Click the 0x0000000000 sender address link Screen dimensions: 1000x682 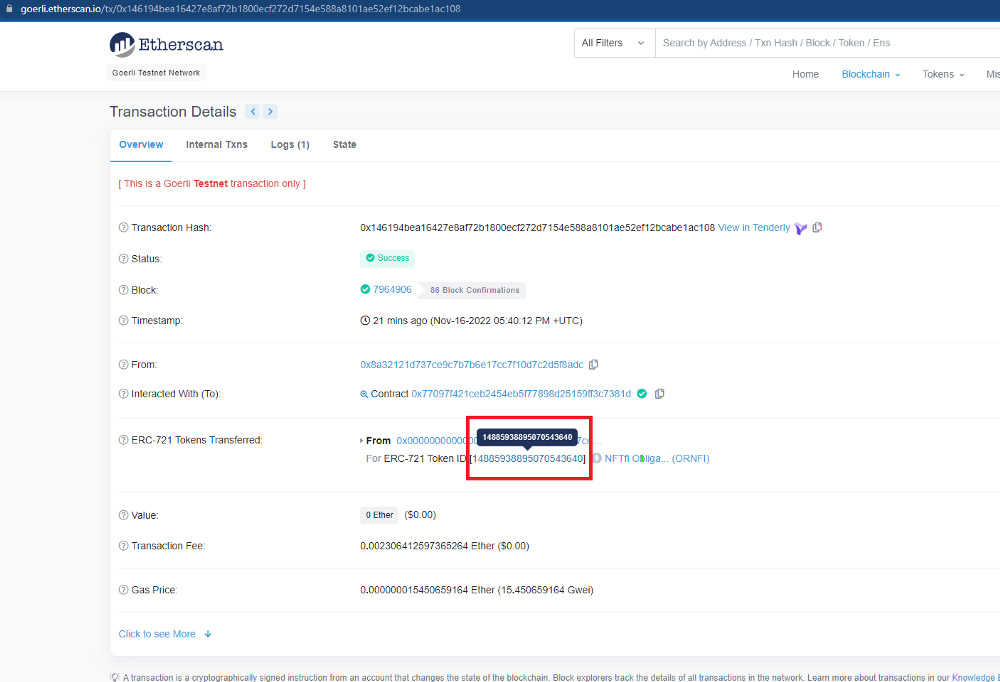pos(437,441)
